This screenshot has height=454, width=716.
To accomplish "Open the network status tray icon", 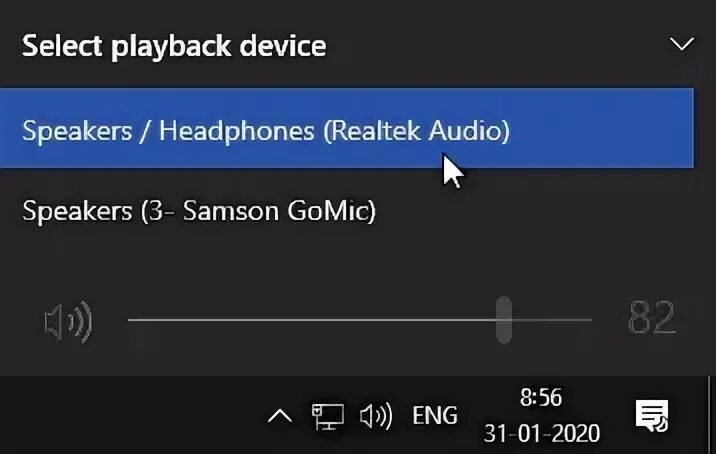I will click(328, 416).
